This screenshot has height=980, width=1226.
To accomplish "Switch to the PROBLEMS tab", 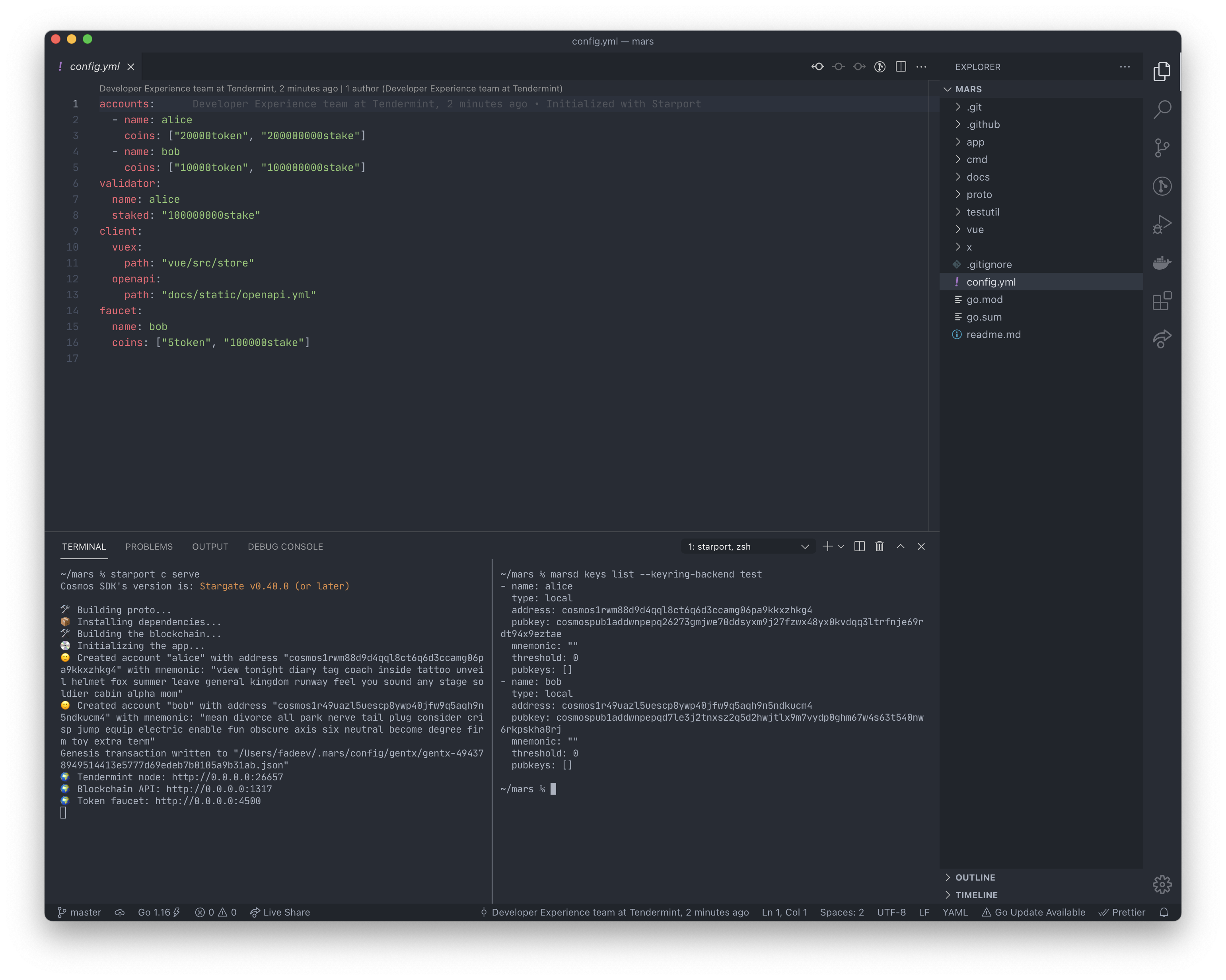I will point(149,546).
